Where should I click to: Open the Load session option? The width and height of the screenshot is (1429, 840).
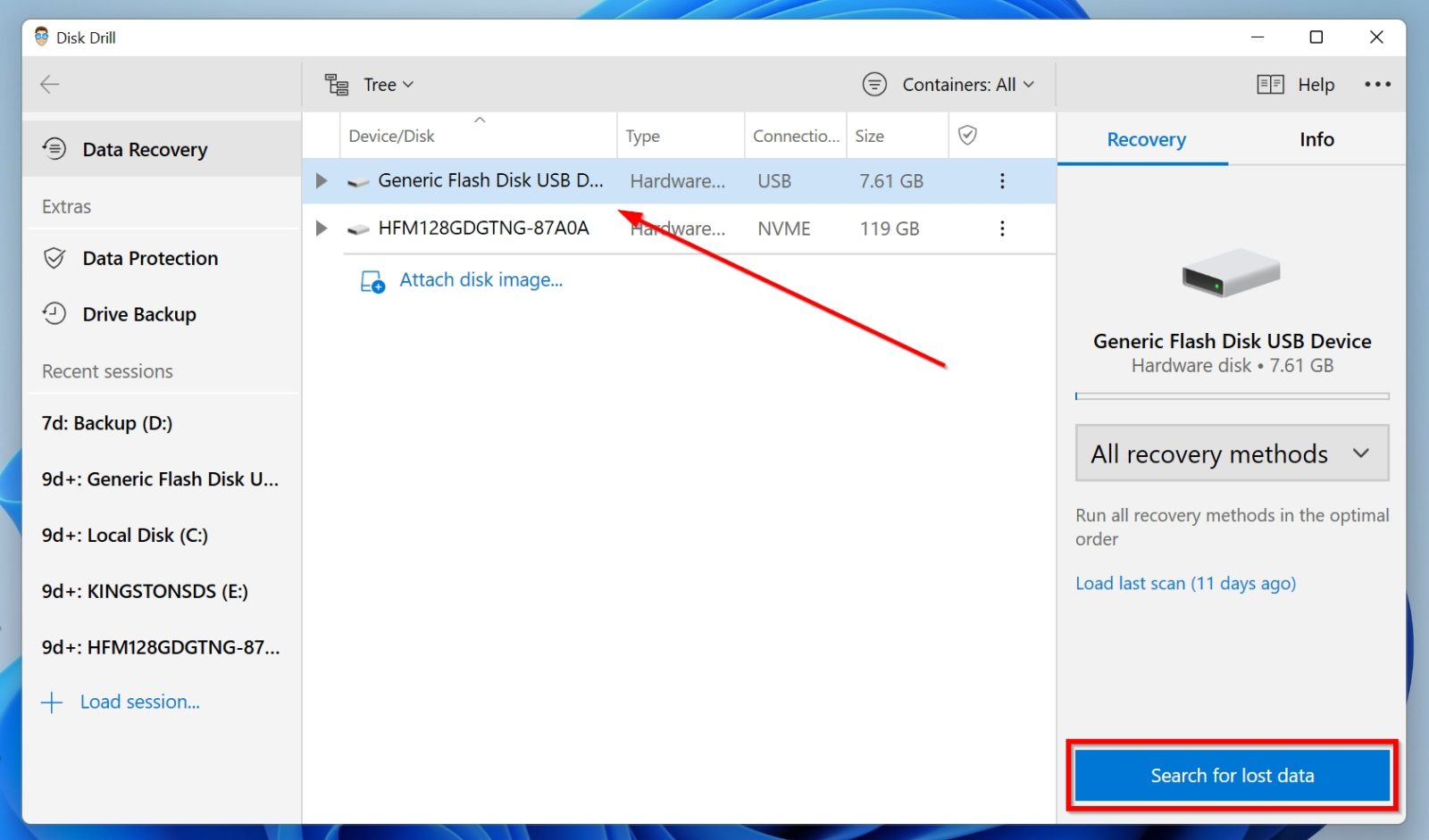(x=139, y=702)
